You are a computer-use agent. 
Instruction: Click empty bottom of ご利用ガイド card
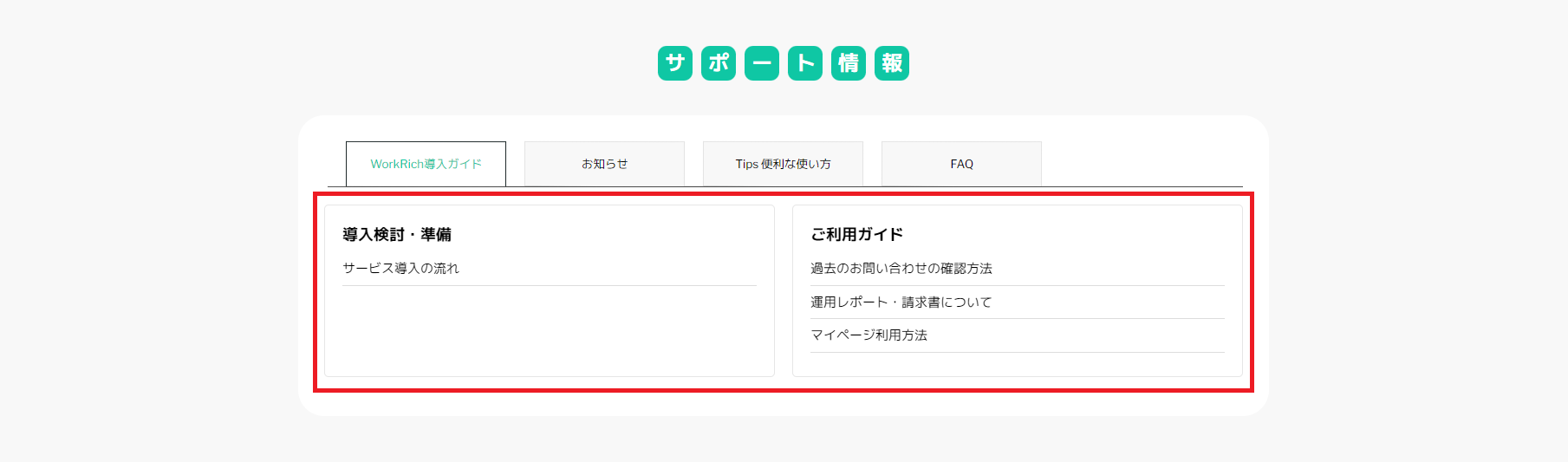(x=1018, y=365)
